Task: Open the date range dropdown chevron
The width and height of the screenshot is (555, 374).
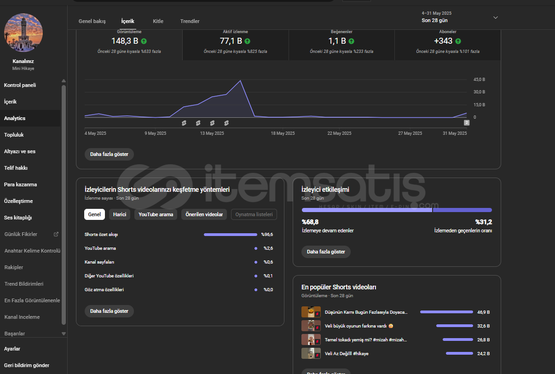Action: (496, 17)
